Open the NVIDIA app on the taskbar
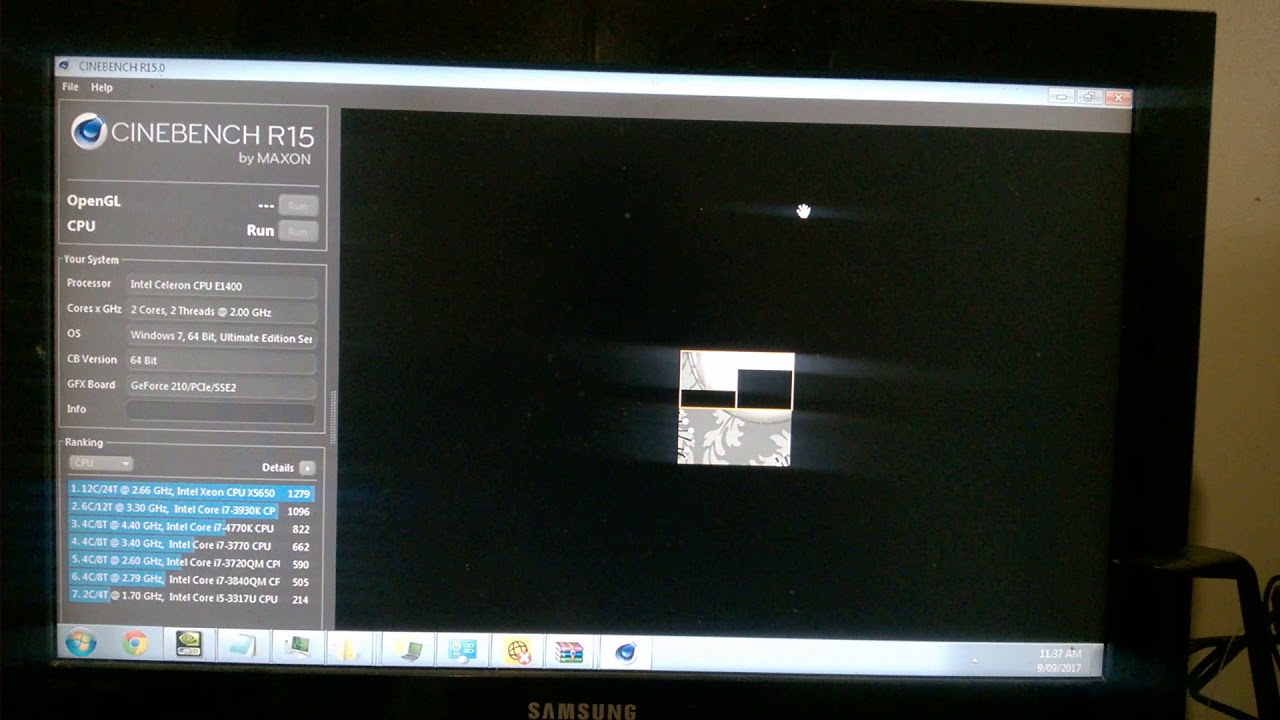This screenshot has width=1280, height=720. [x=188, y=646]
